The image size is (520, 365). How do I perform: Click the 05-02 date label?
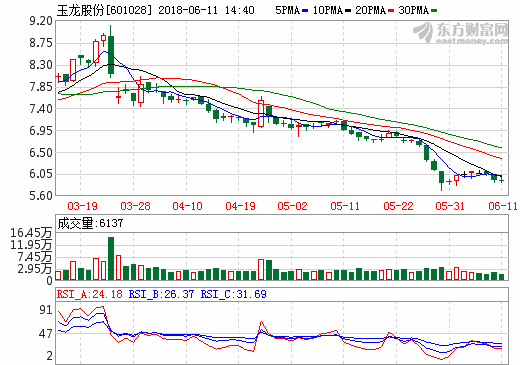click(292, 206)
